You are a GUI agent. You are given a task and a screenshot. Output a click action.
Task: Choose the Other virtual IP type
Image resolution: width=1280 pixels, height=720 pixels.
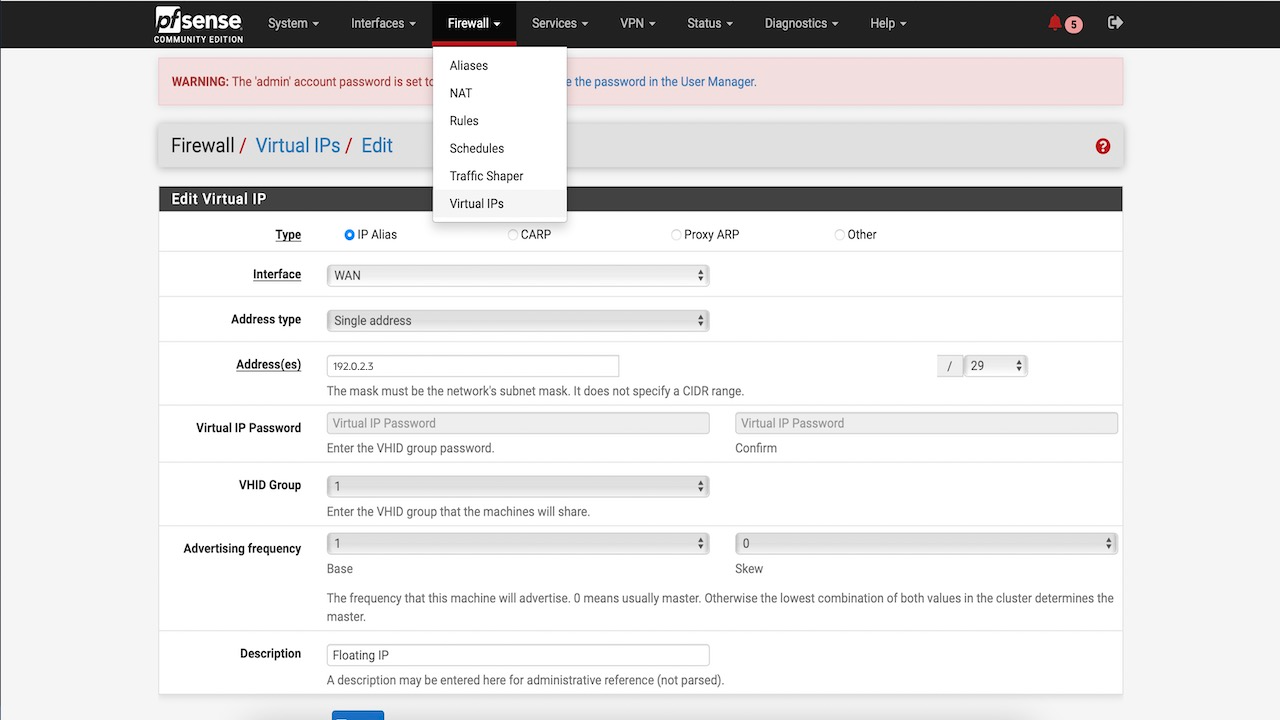[x=839, y=234]
